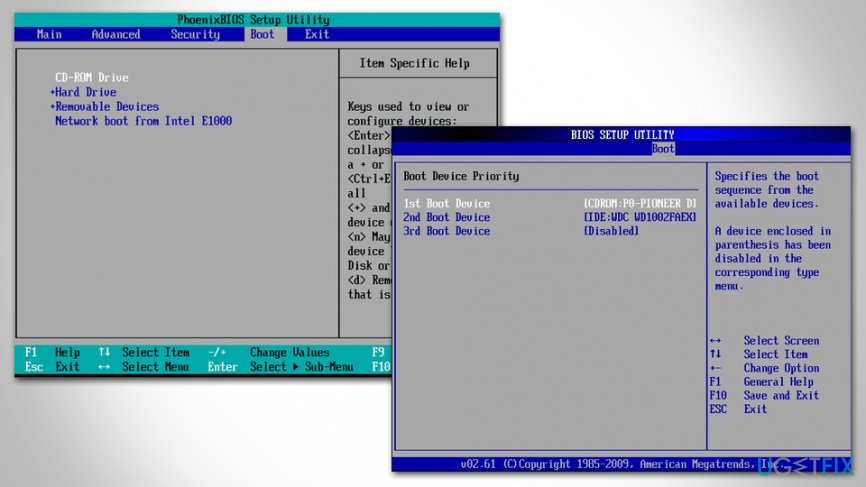
Task: Select the 1st Boot Device row
Action: (550, 204)
